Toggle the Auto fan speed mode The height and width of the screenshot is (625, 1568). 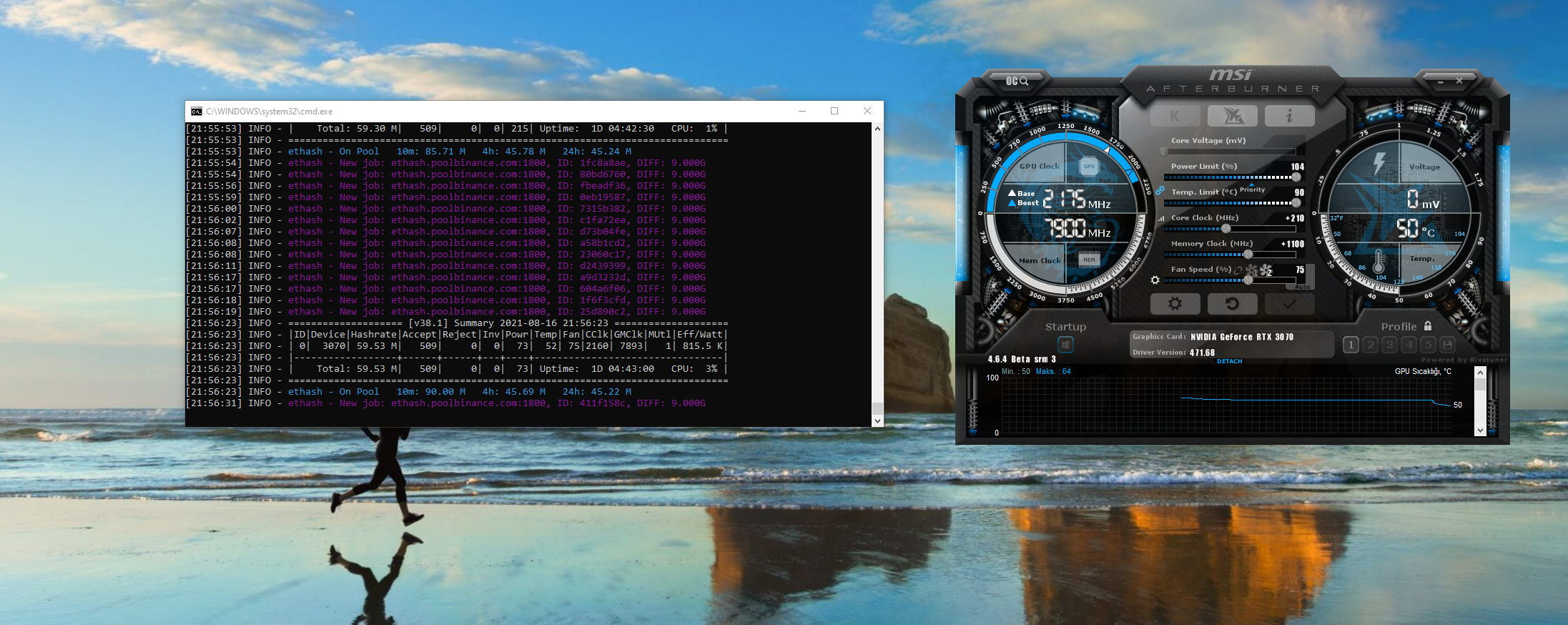coord(1302,287)
